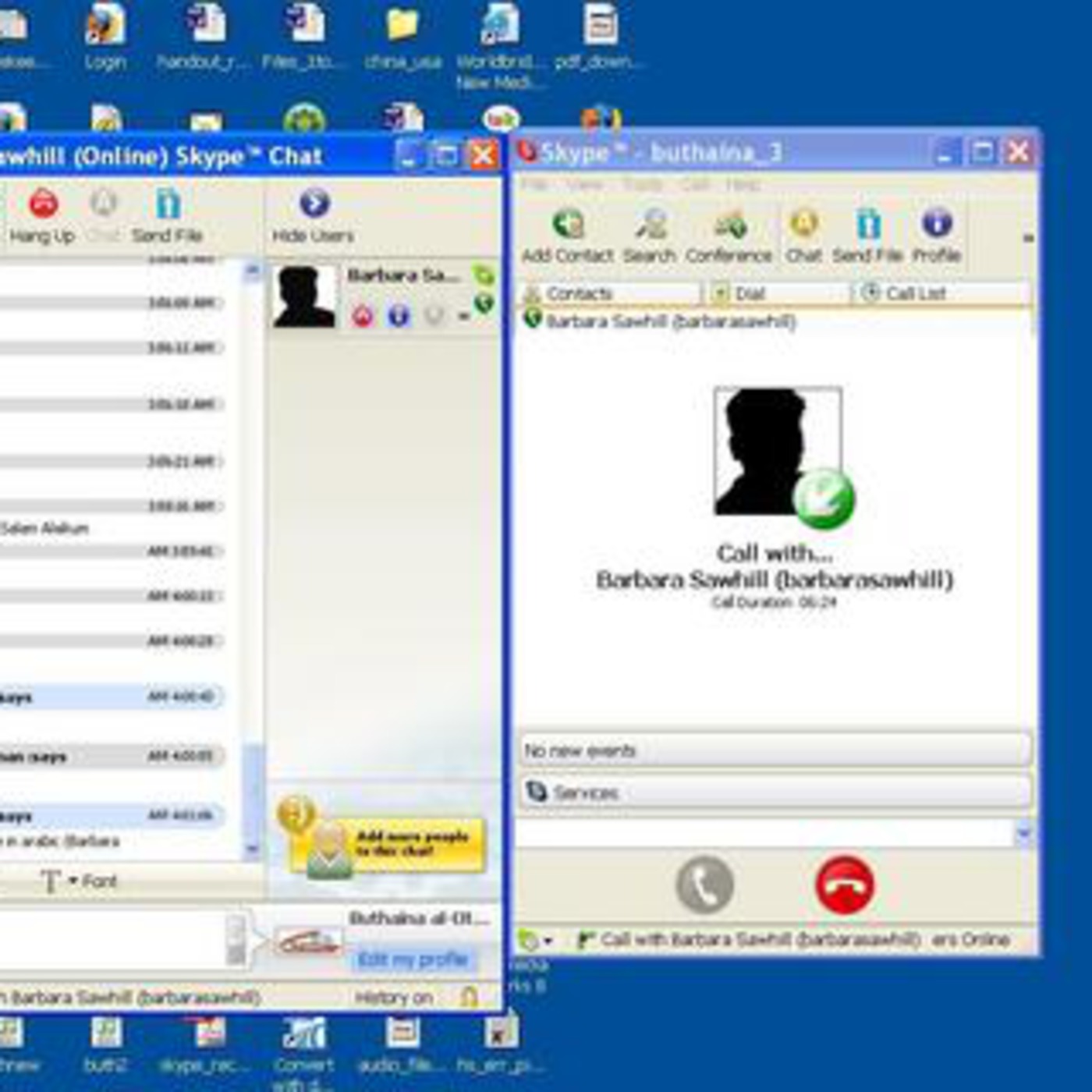Click Edit my profile link
This screenshot has height=1092, width=1092.
(x=413, y=959)
